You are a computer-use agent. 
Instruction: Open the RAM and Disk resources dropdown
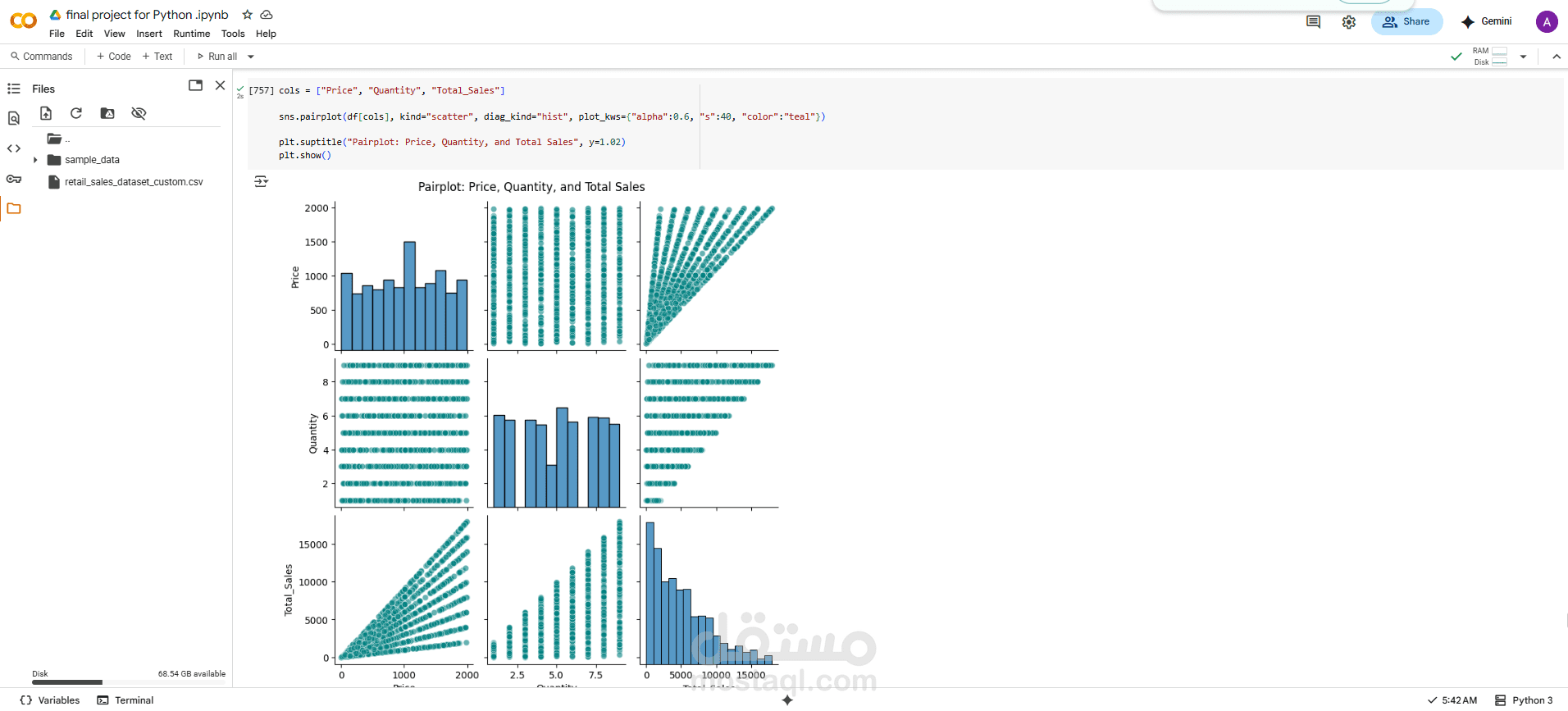1523,57
